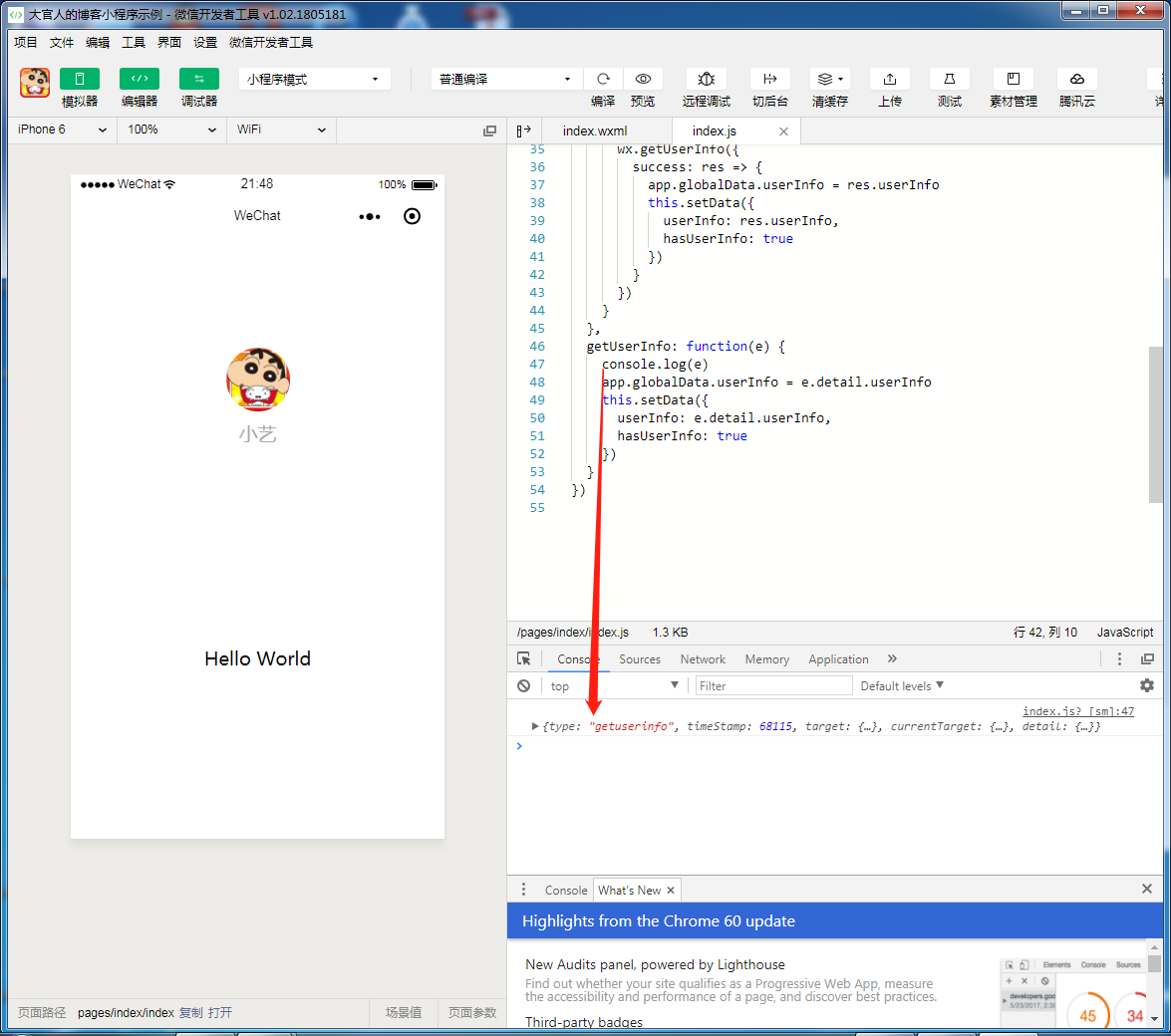Click the code editor vertical scrollbar
The image size is (1171, 1036).
(1155, 424)
